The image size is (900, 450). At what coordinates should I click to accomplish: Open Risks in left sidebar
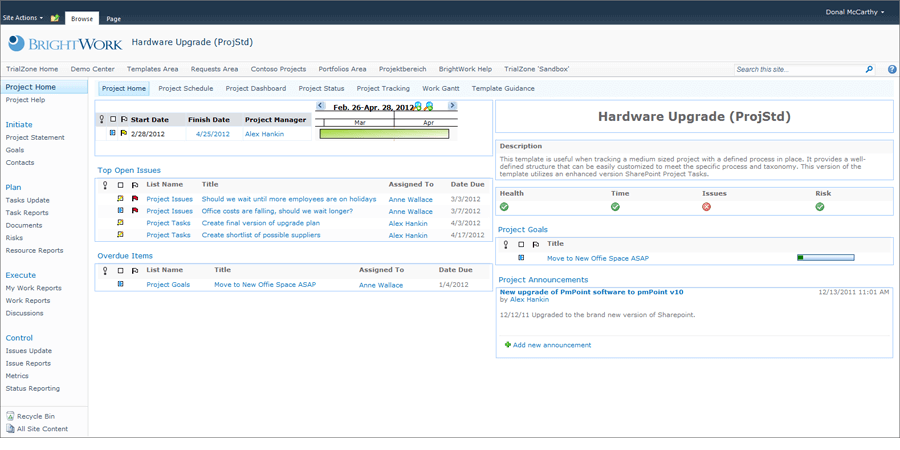[x=14, y=238]
